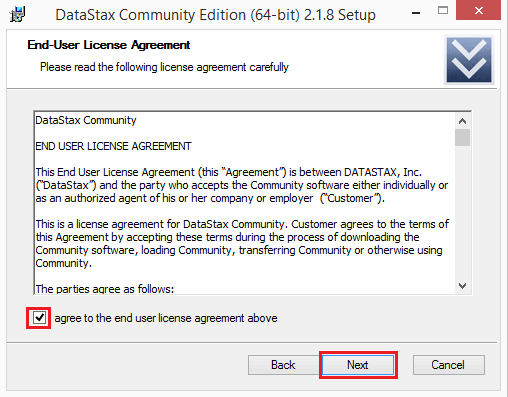The image size is (508, 397).
Task: Maximize the setup window
Action: [x=443, y=11]
